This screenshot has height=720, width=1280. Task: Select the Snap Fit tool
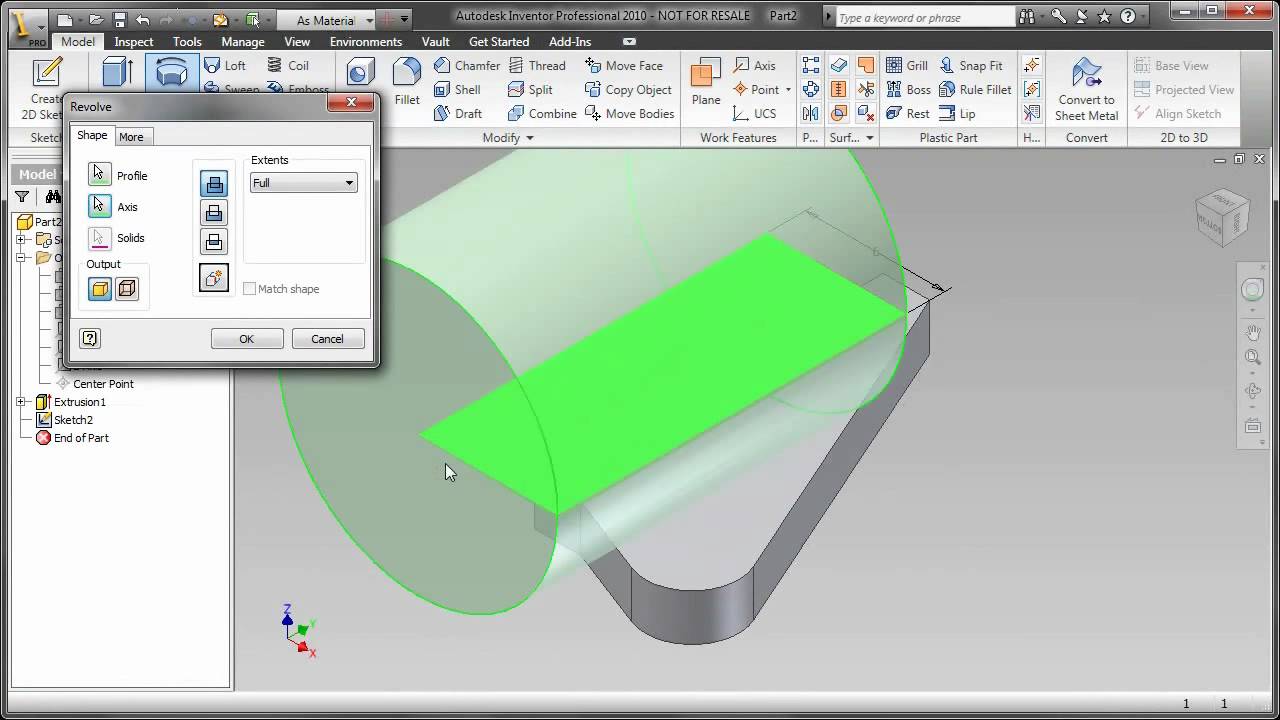970,65
